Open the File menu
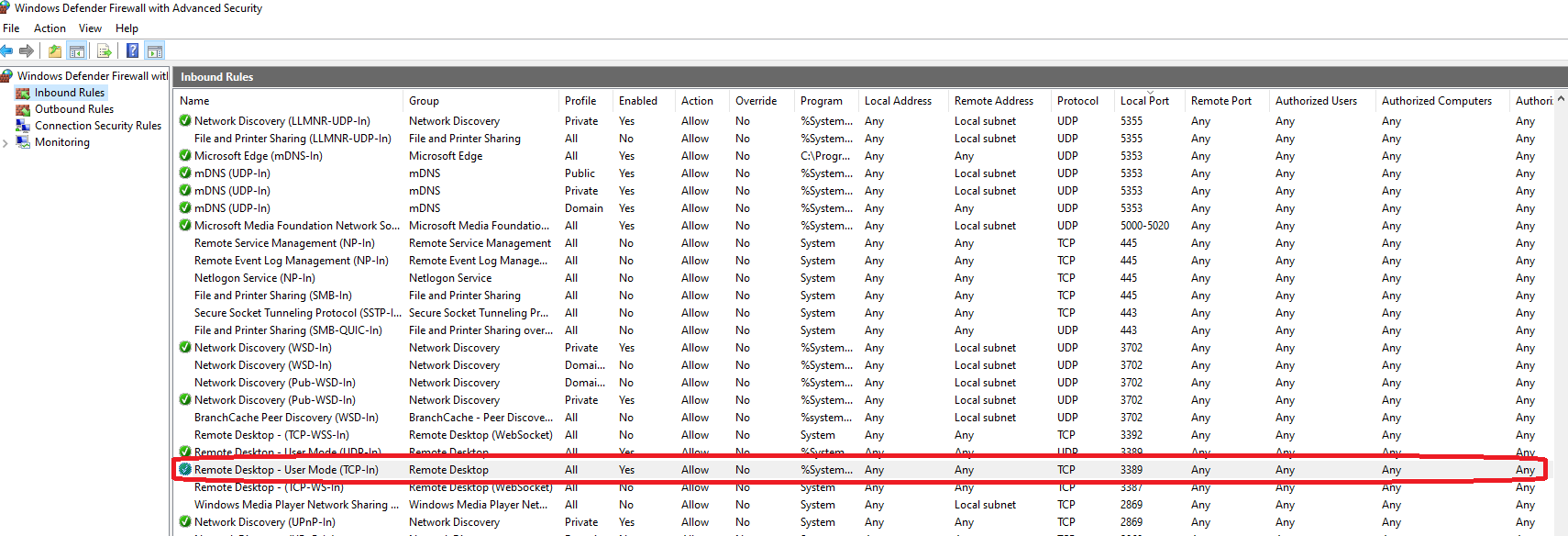The width and height of the screenshot is (1568, 536). (x=11, y=28)
